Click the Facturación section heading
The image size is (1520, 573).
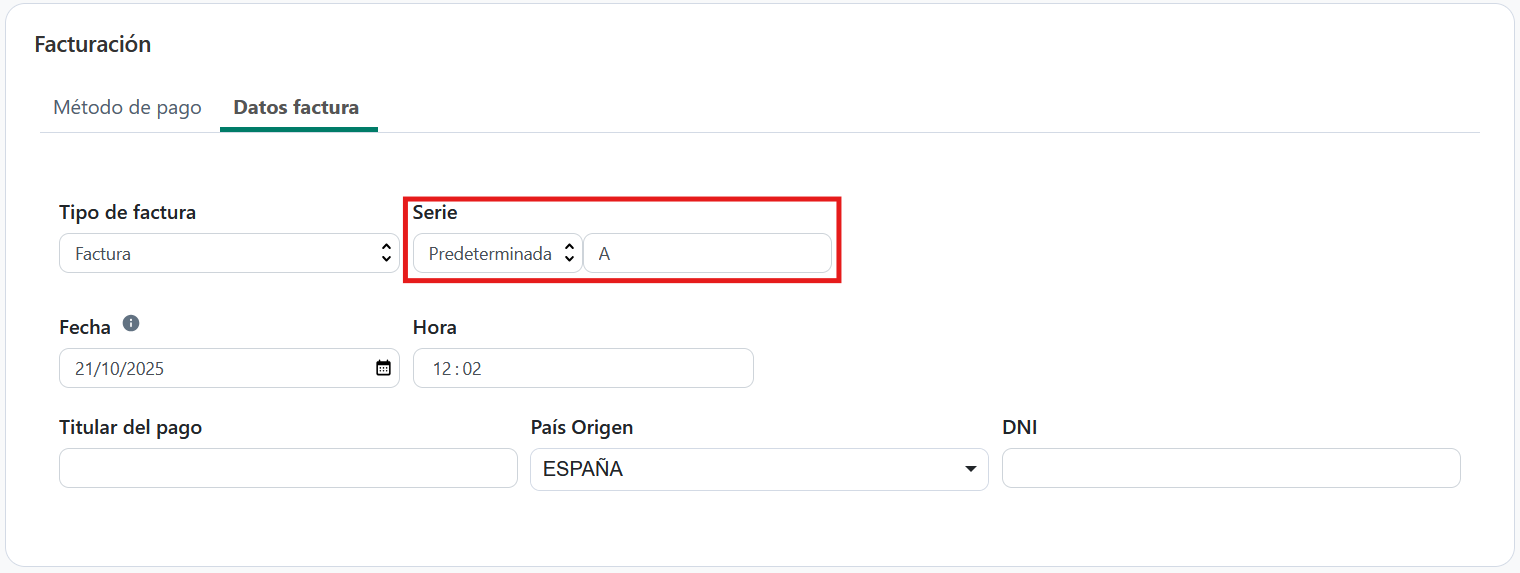93,45
